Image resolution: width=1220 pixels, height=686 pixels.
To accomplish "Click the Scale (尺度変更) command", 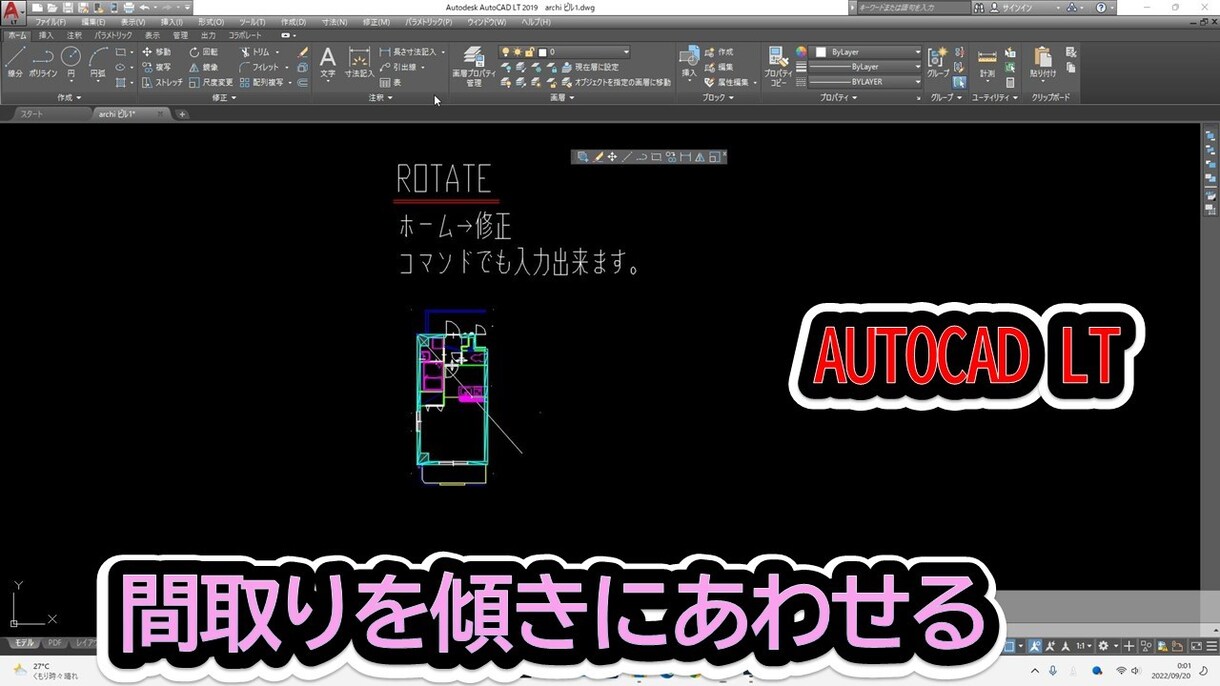I will pos(211,82).
